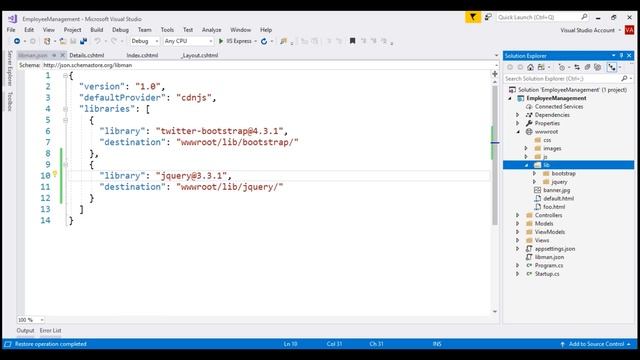Click the lightbulb quick actions icon on line 10
Screen dimensions: 640x360
click(55, 175)
